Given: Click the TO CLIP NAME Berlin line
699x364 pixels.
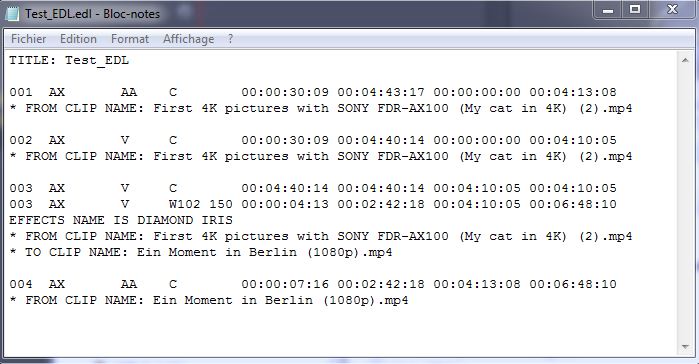Looking at the screenshot, I should [x=201, y=252].
